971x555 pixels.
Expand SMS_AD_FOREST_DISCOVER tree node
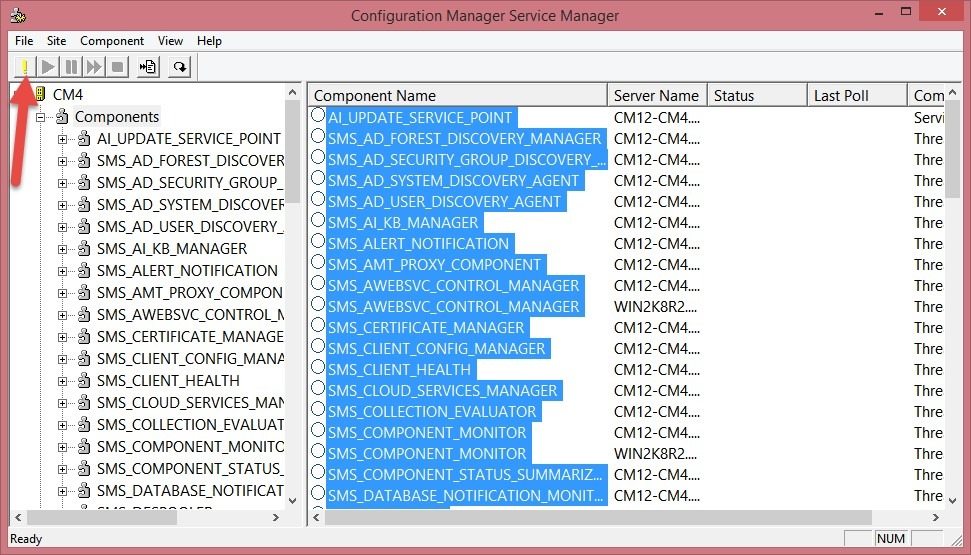(63, 161)
